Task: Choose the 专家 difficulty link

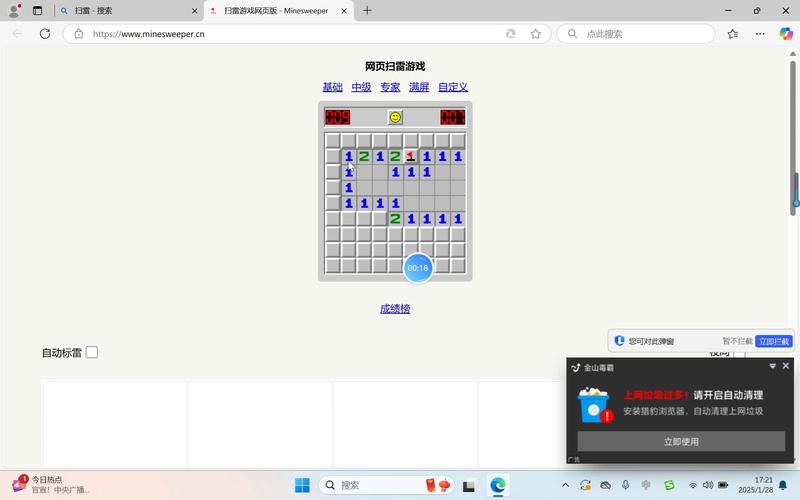Action: pyautogui.click(x=390, y=87)
